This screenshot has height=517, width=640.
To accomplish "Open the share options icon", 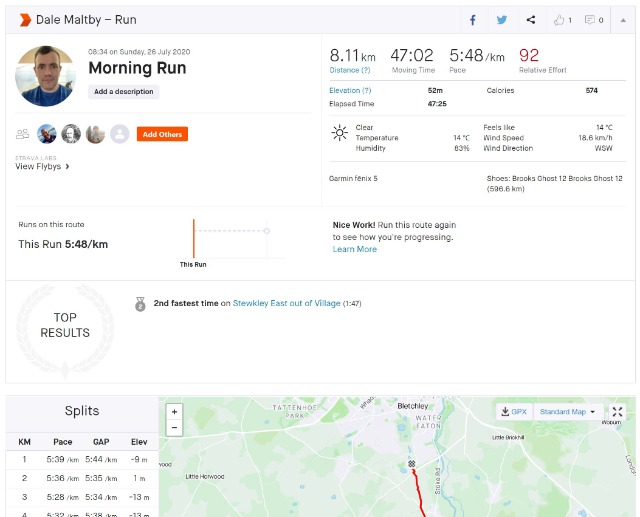I will tap(531, 19).
